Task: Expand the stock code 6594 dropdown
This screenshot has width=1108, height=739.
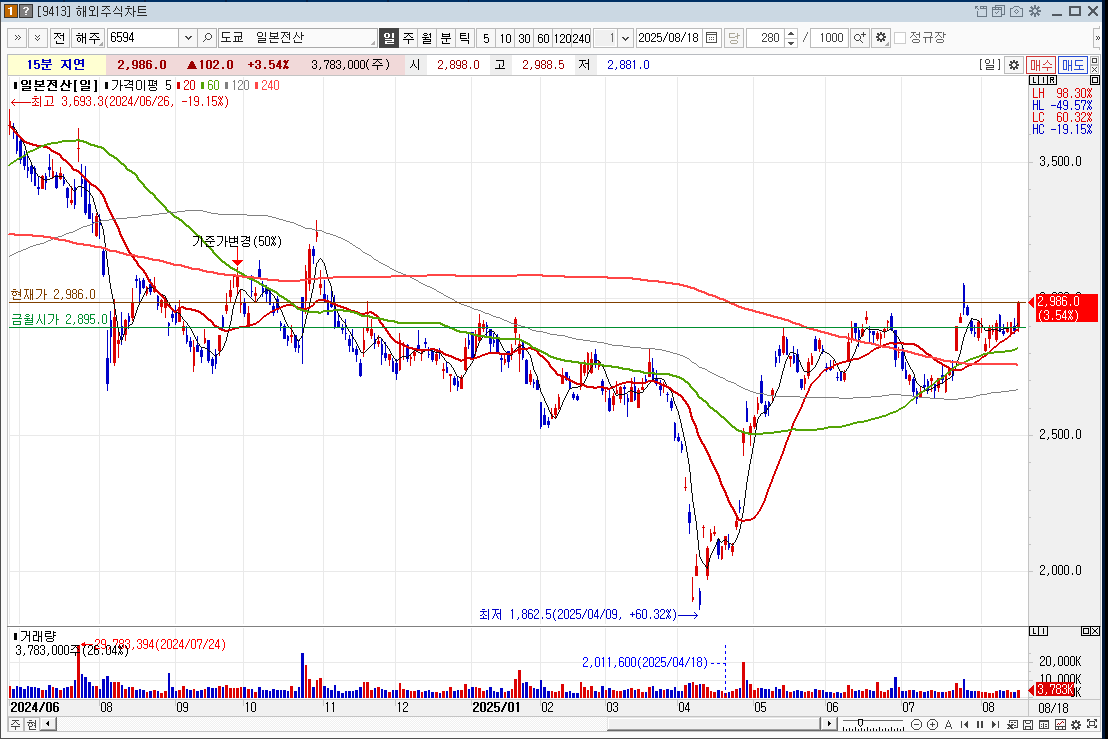Action: (188, 38)
